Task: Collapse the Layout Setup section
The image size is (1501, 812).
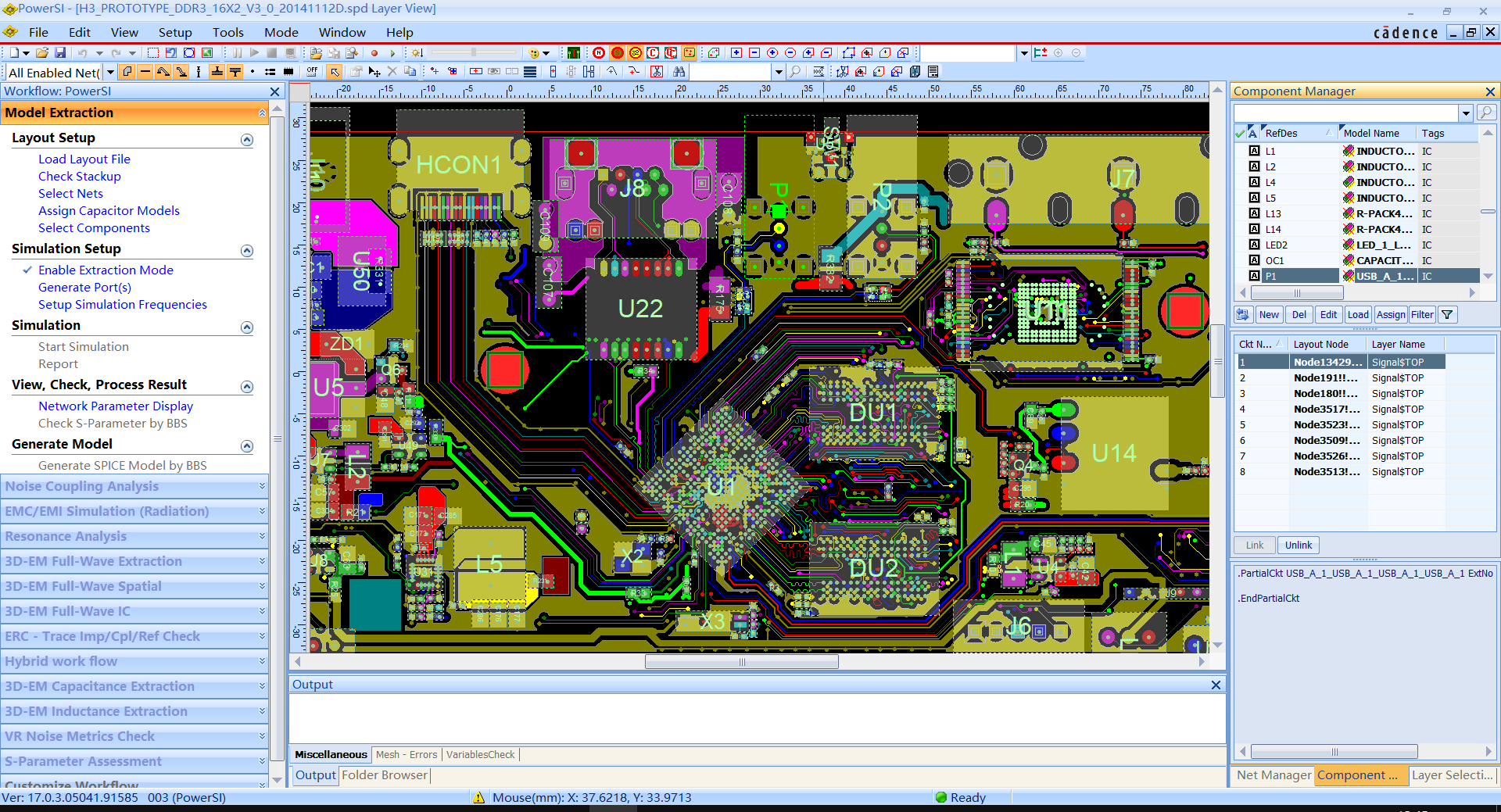Action: 247,140
